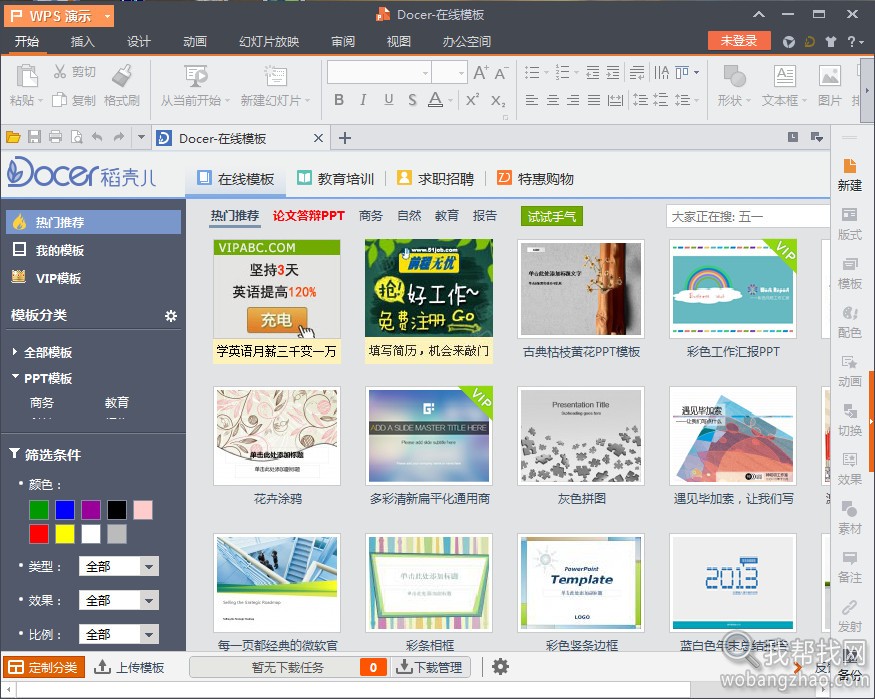875x699 pixels.
Task: Click the Paste clipboard icon
Action: 27,75
